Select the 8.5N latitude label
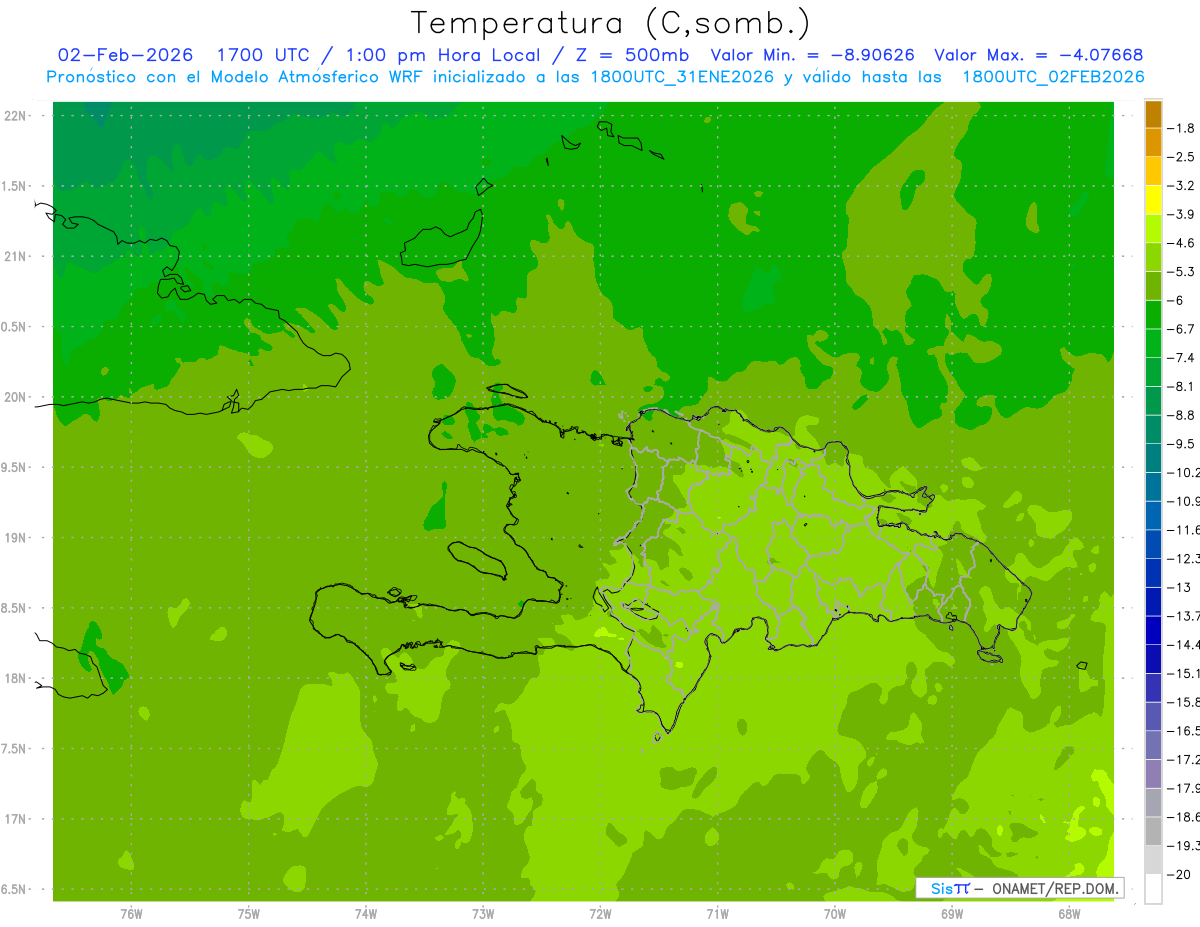The image size is (1200, 927). click(15, 608)
